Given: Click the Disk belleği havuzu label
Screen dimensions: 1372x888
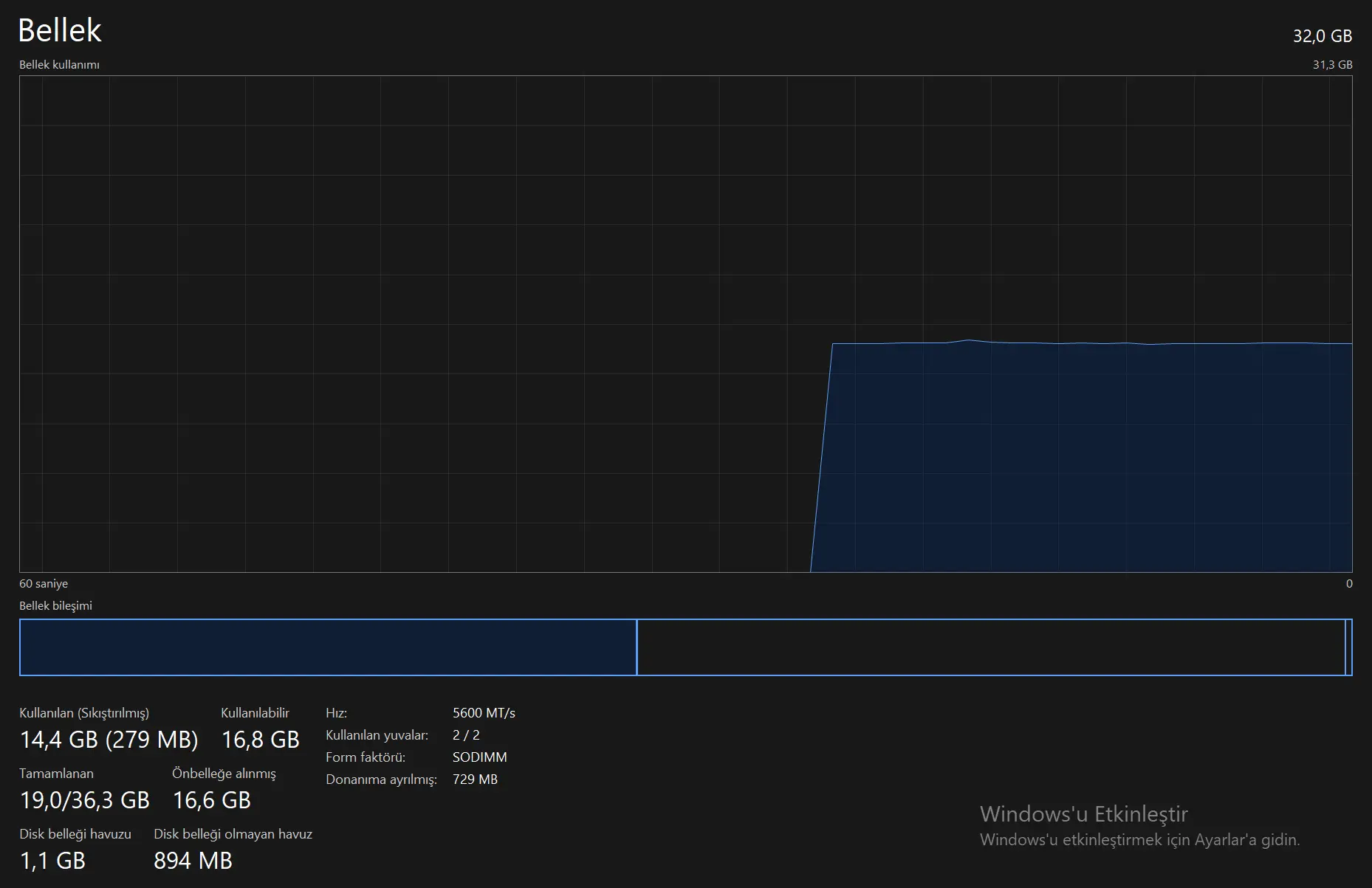Looking at the screenshot, I should coord(75,834).
